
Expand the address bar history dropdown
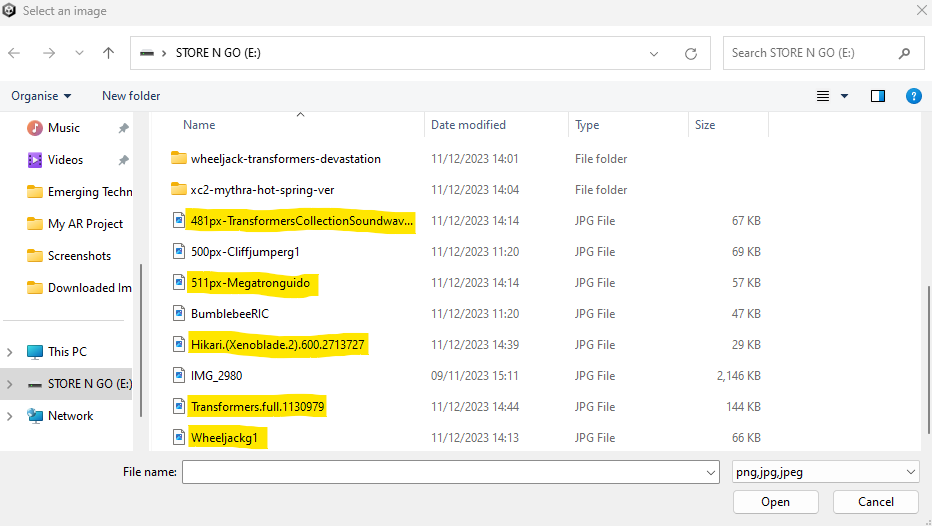click(654, 53)
